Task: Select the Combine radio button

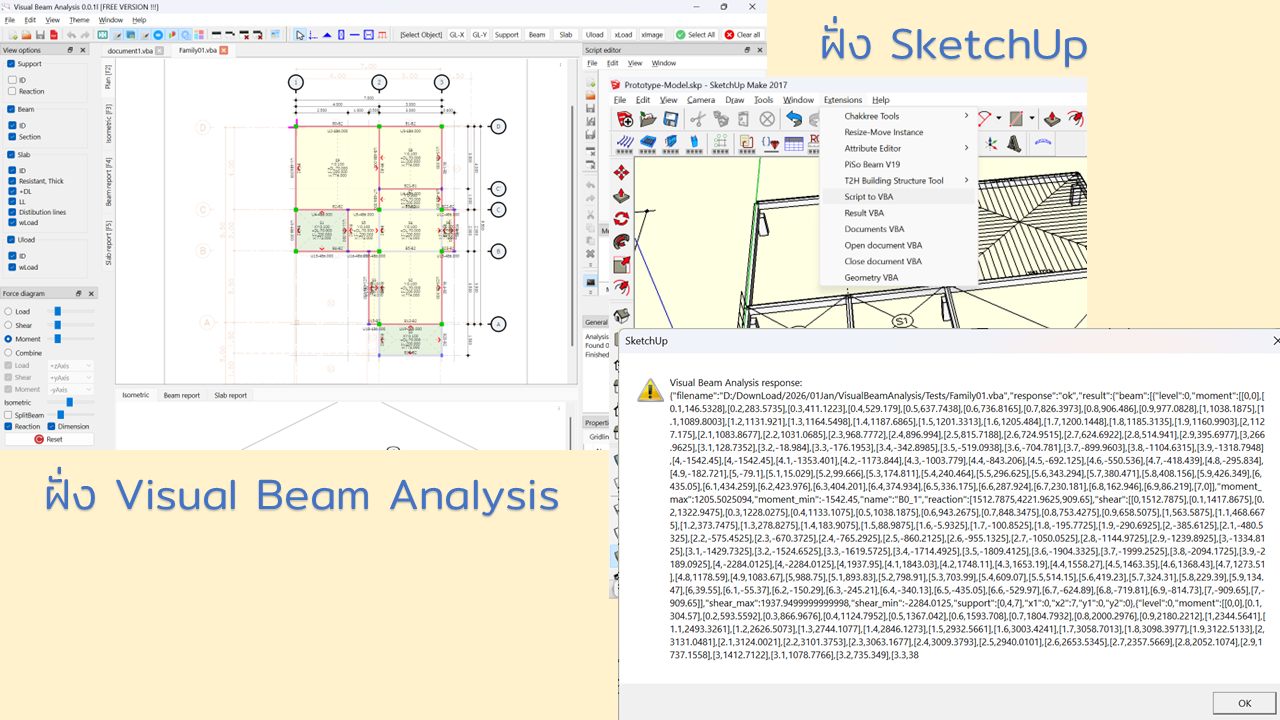Action: [9, 353]
